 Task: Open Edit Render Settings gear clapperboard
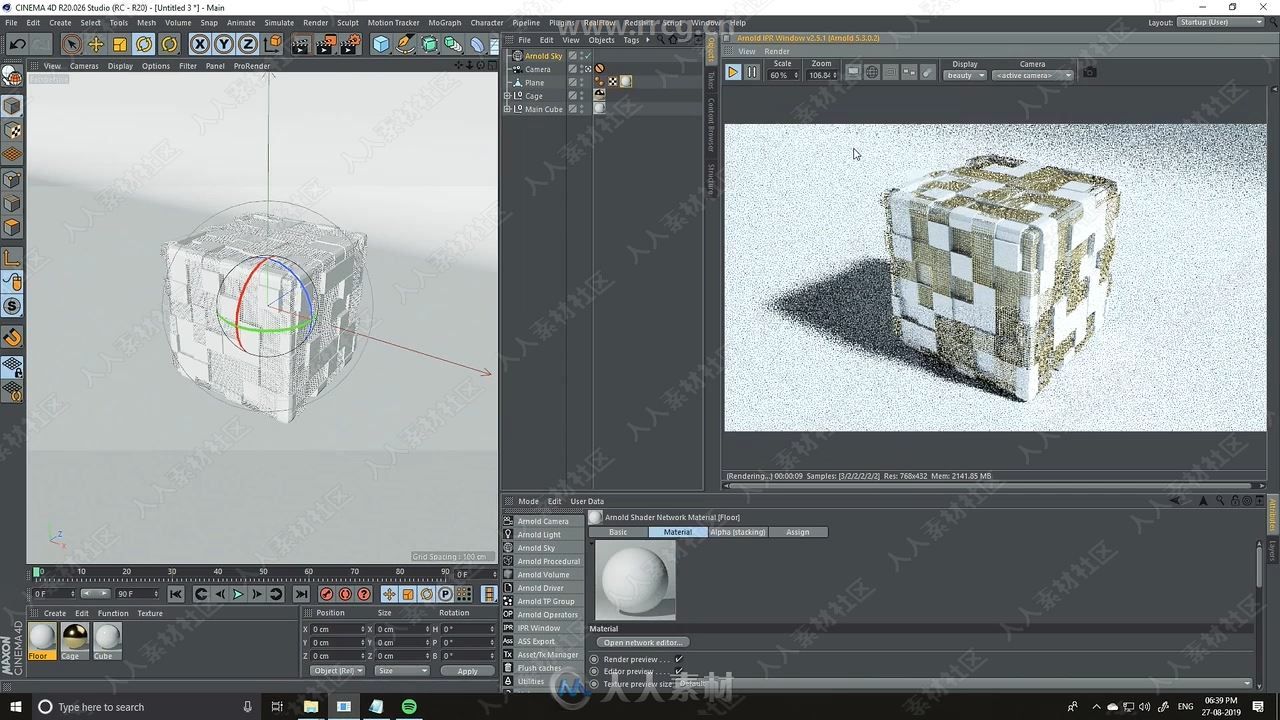tap(350, 44)
